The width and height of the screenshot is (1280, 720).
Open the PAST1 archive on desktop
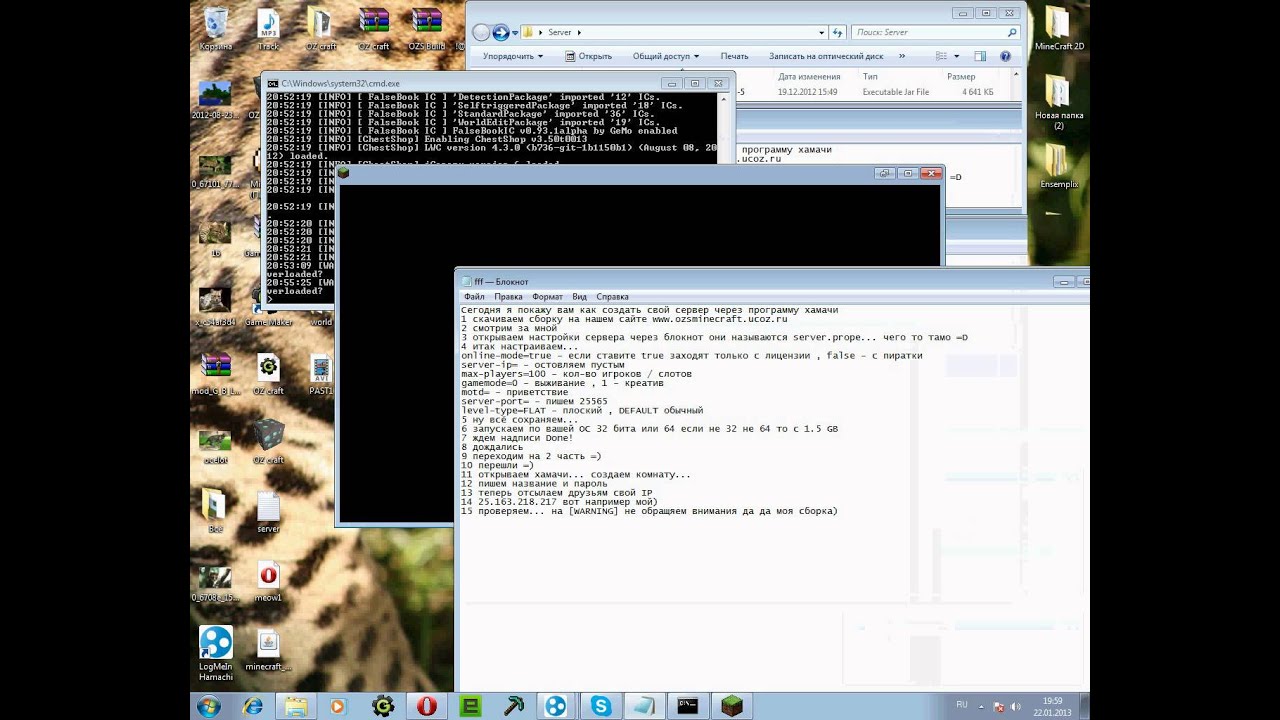coord(320,374)
